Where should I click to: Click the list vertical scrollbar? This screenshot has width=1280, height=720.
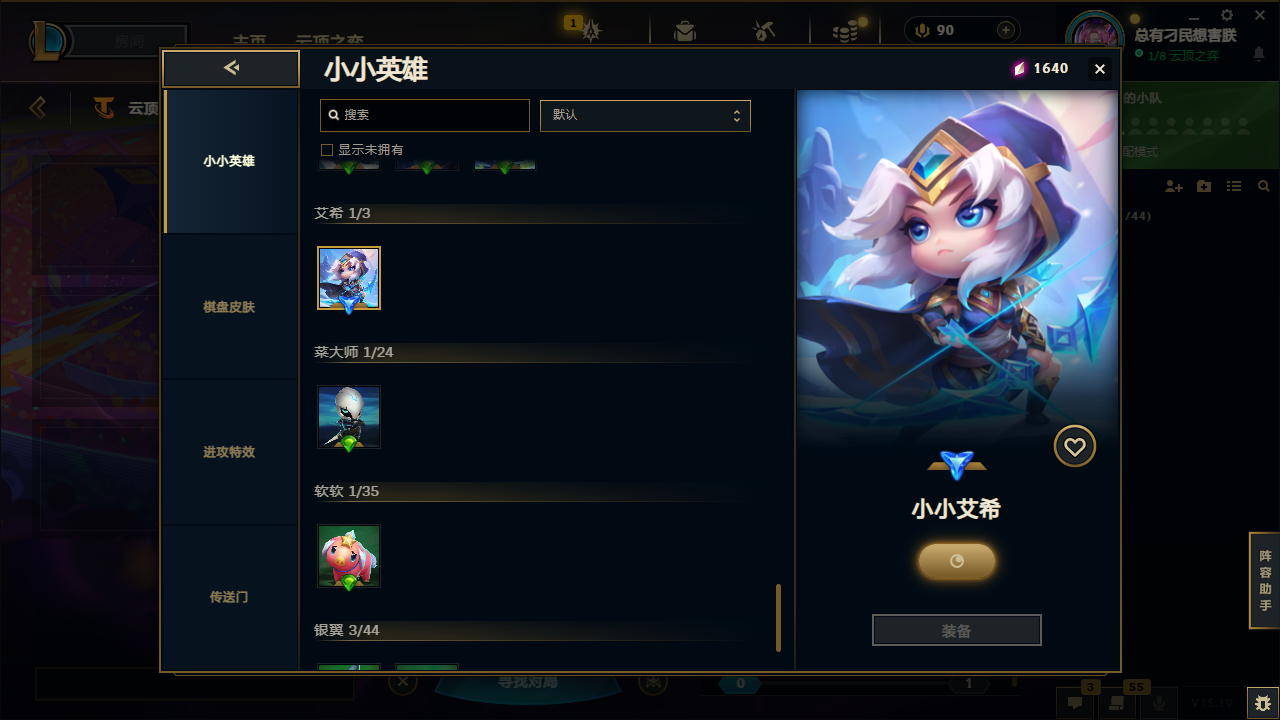click(778, 618)
